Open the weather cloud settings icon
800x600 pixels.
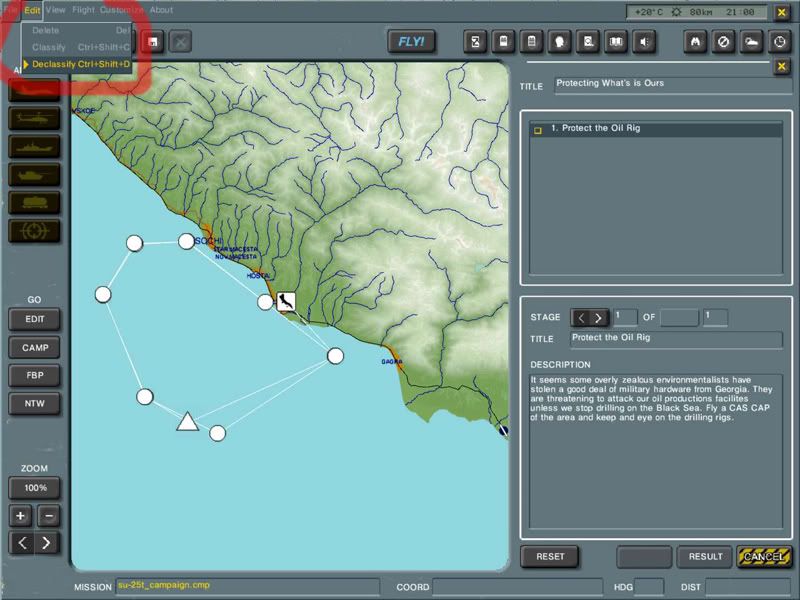[750, 41]
